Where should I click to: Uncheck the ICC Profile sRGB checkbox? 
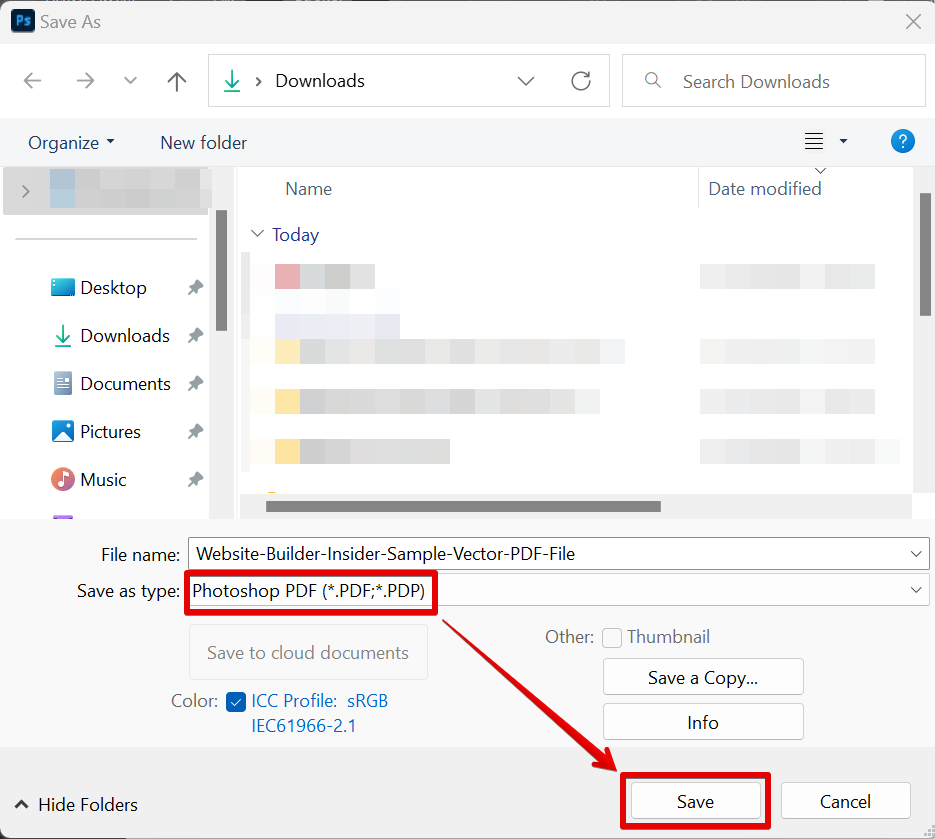click(x=236, y=701)
